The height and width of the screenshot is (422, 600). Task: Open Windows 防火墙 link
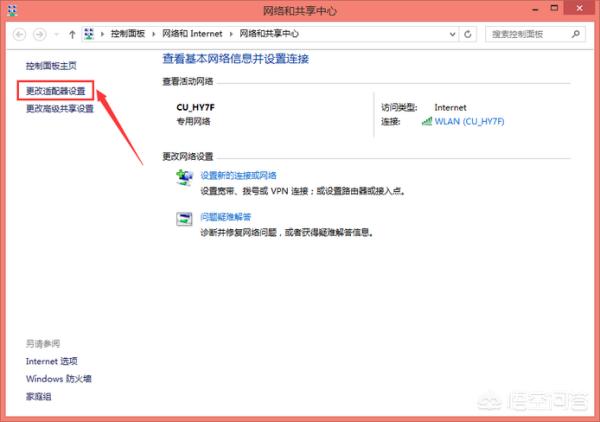pos(59,379)
